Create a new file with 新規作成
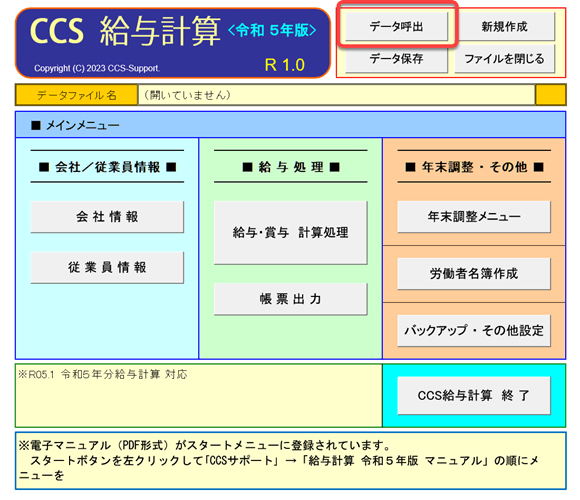Viewport: 580px width, 500px height. (505, 26)
